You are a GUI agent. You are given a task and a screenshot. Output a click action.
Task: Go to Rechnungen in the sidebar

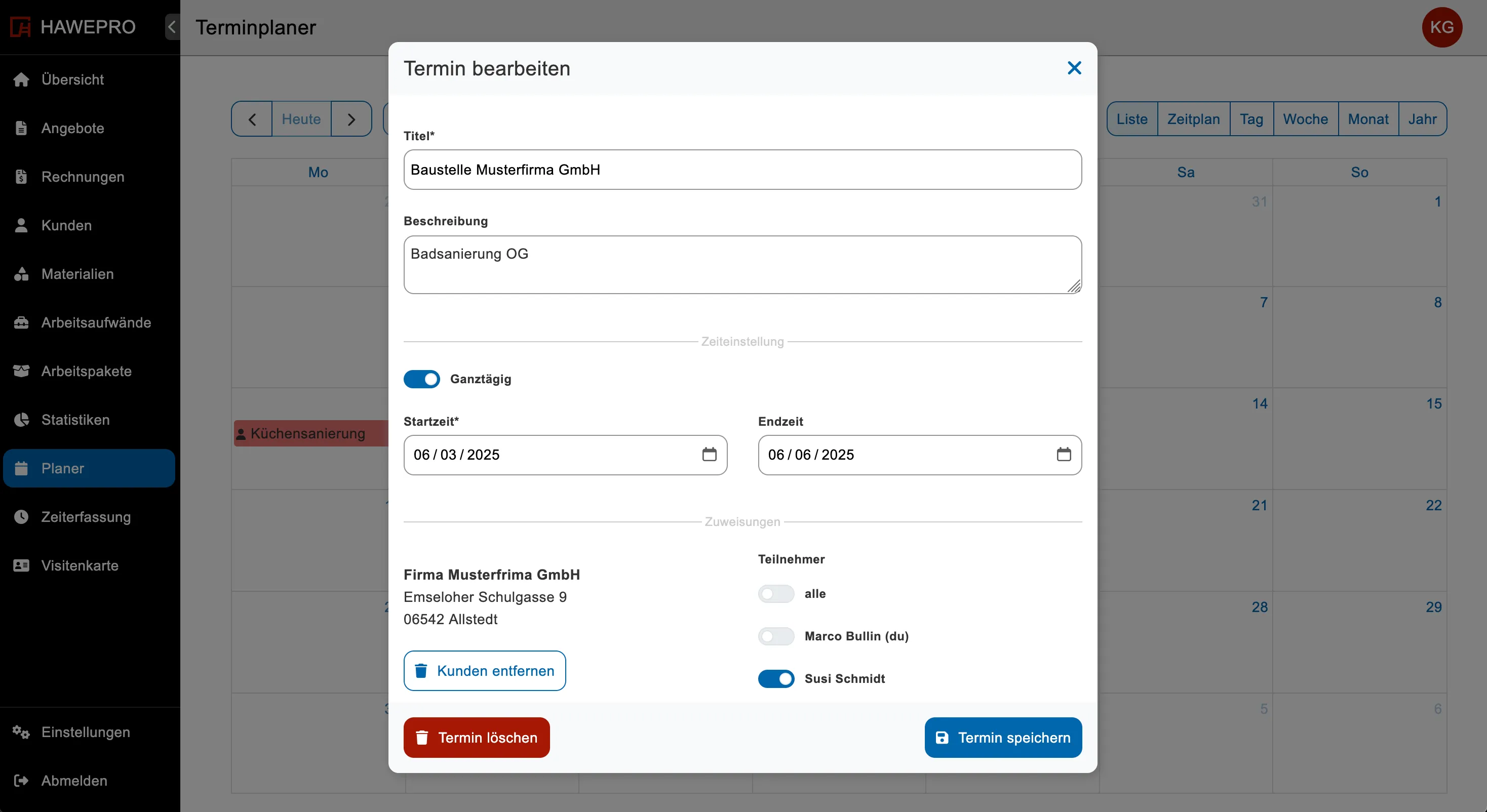tap(89, 177)
